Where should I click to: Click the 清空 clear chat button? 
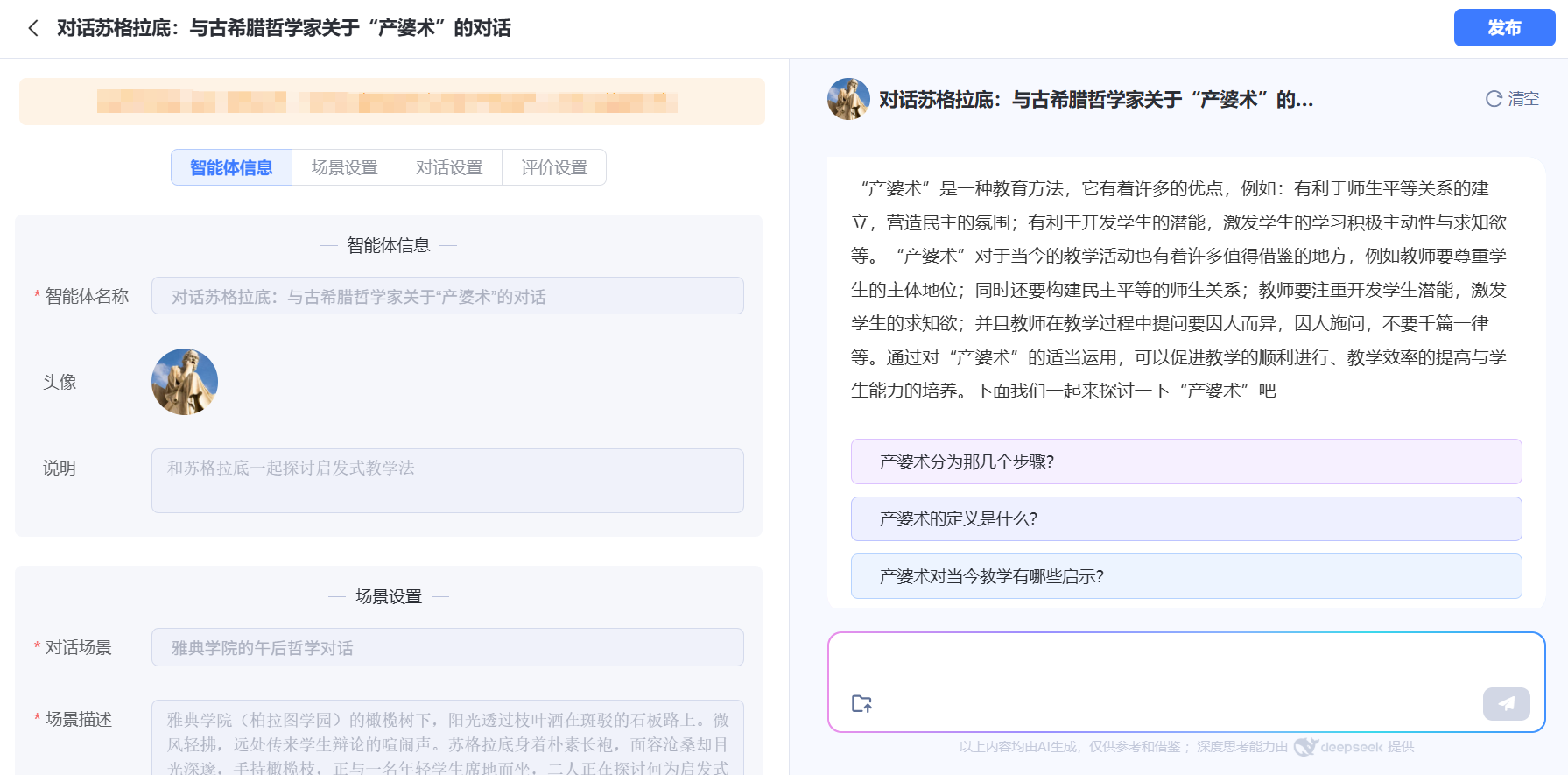pos(1512,99)
